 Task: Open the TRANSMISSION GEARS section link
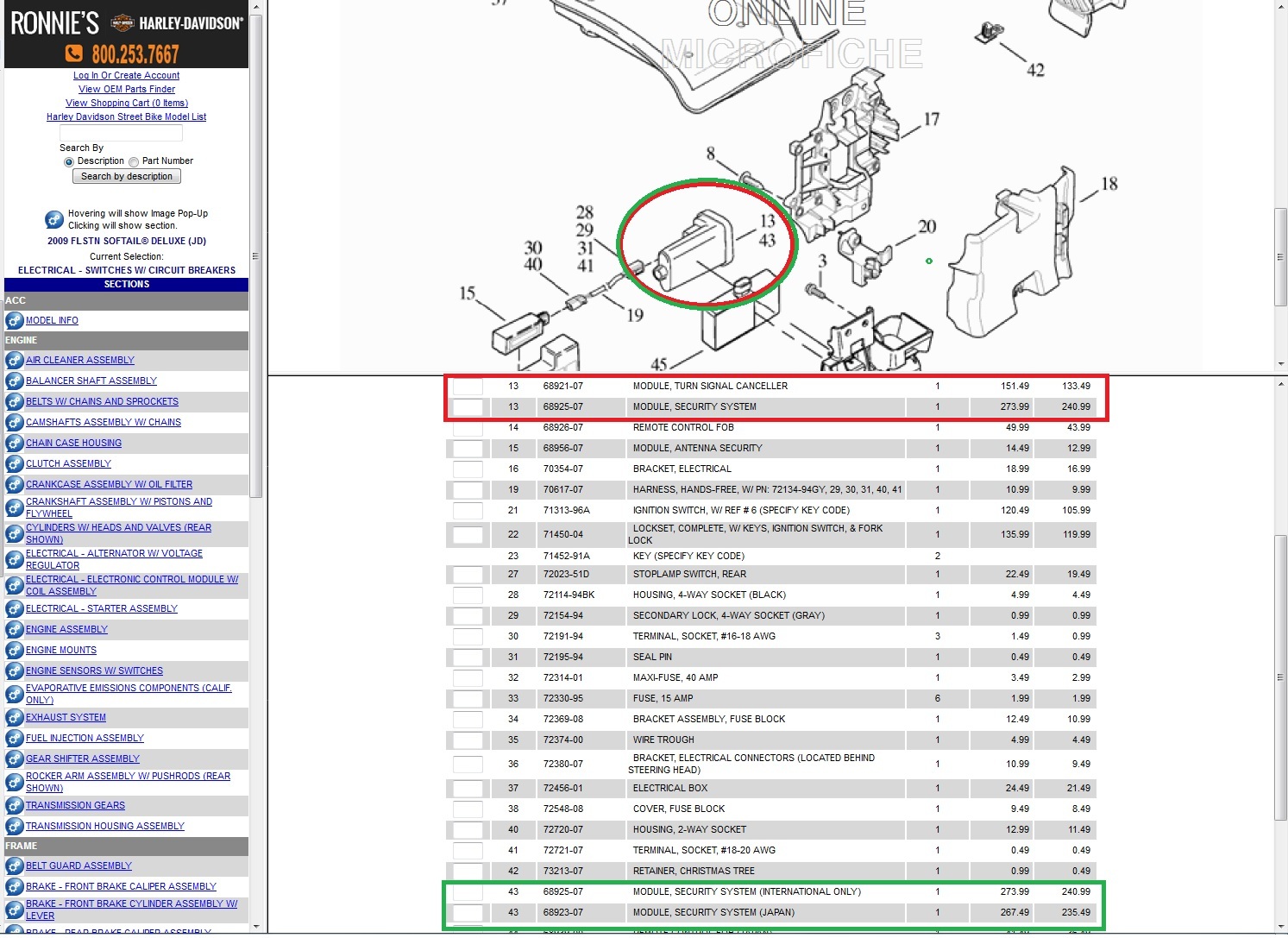click(x=75, y=805)
